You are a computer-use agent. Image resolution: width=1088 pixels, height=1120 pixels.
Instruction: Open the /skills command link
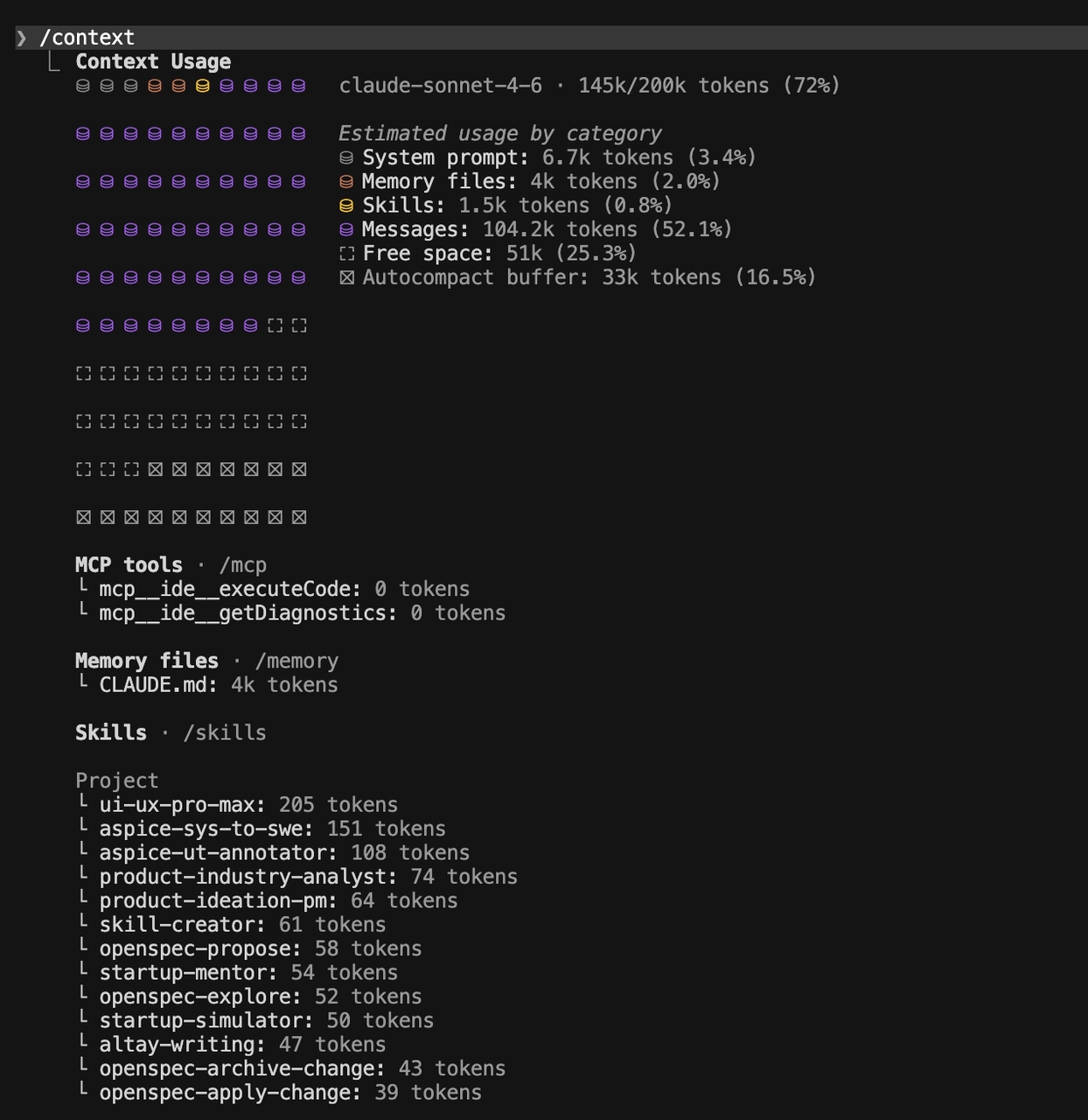[224, 733]
